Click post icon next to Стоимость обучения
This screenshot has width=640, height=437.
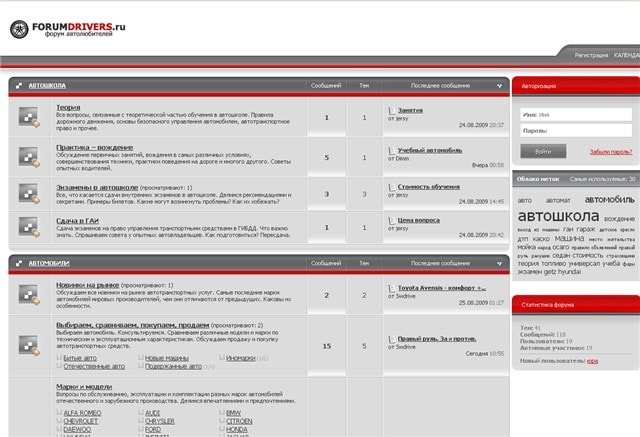point(391,187)
